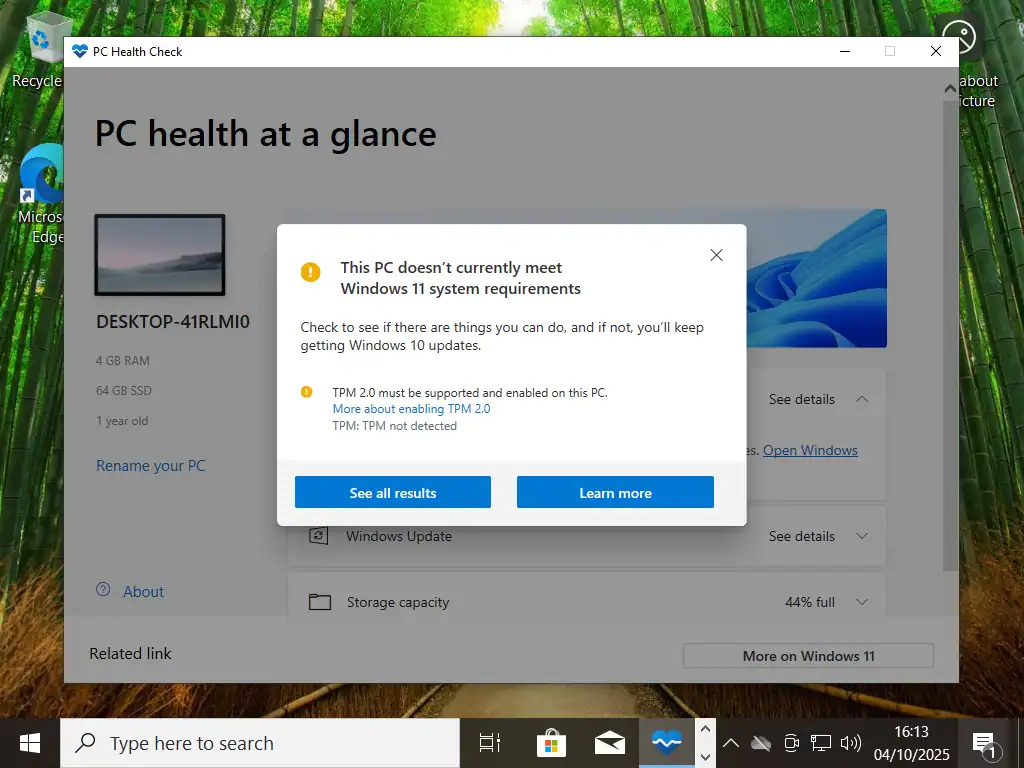Show hidden system tray icons
Image resolution: width=1024 pixels, height=768 pixels.
[731, 743]
